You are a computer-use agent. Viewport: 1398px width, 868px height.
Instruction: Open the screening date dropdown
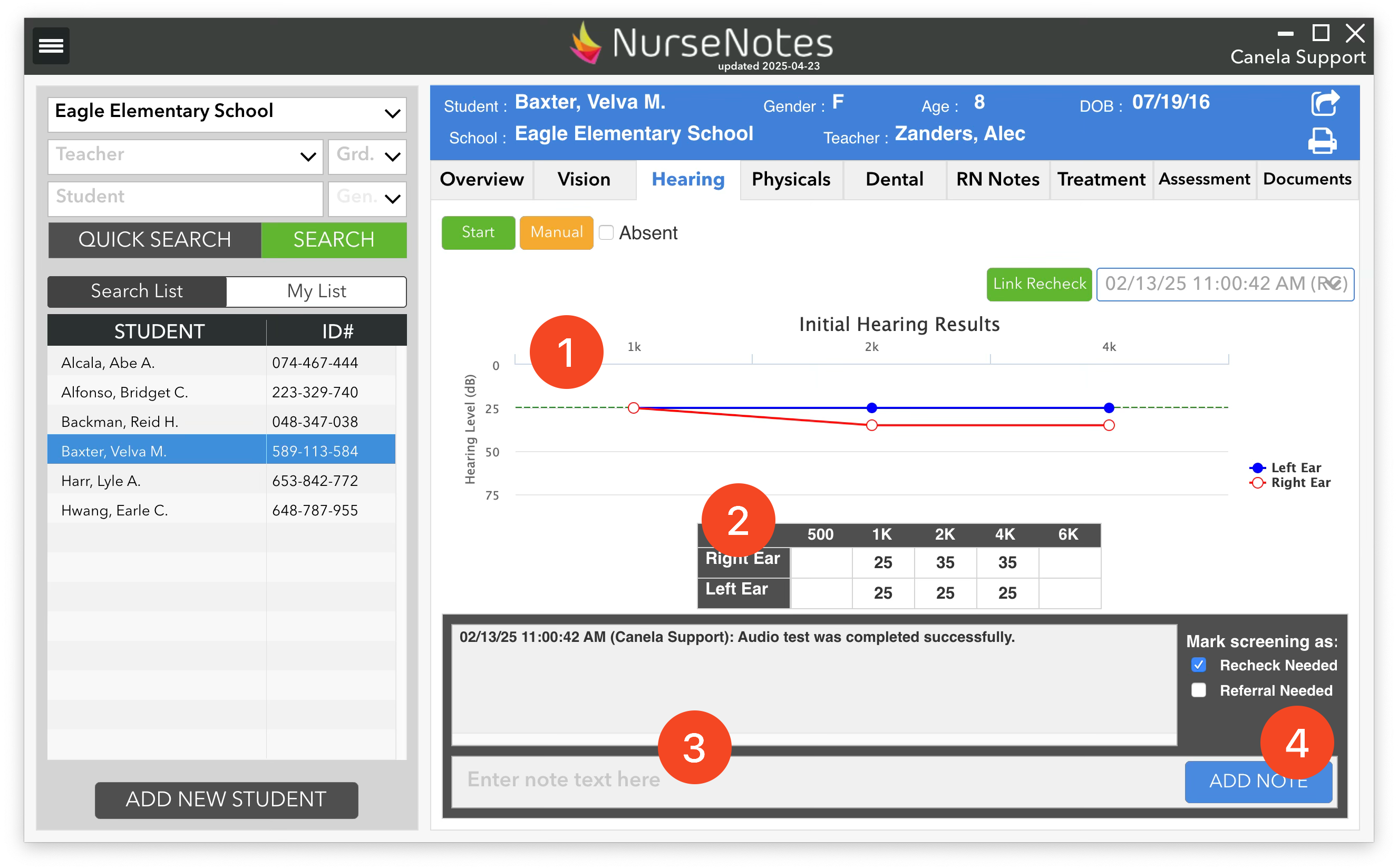pos(1225,284)
